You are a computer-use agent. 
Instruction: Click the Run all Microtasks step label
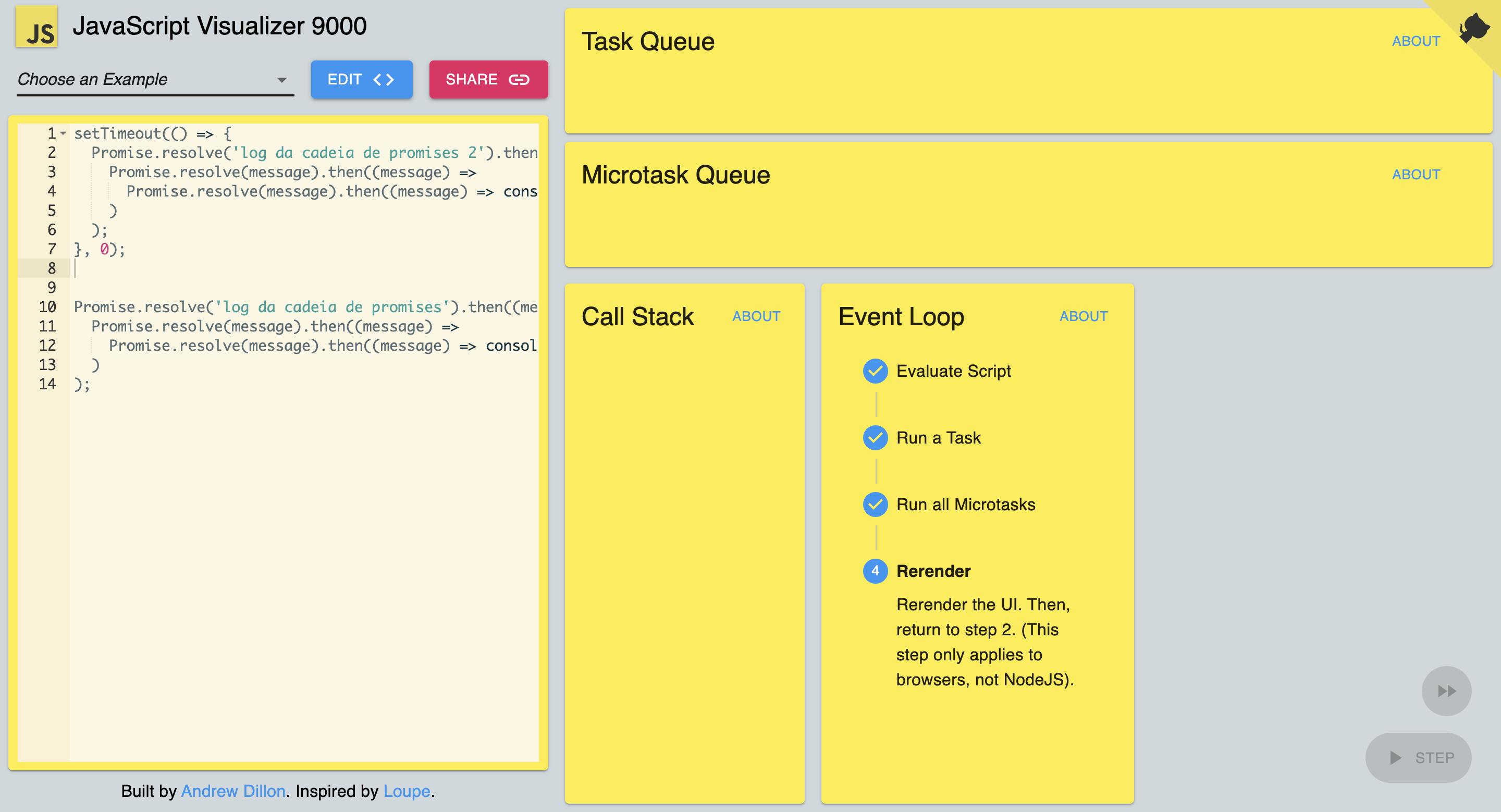(966, 505)
